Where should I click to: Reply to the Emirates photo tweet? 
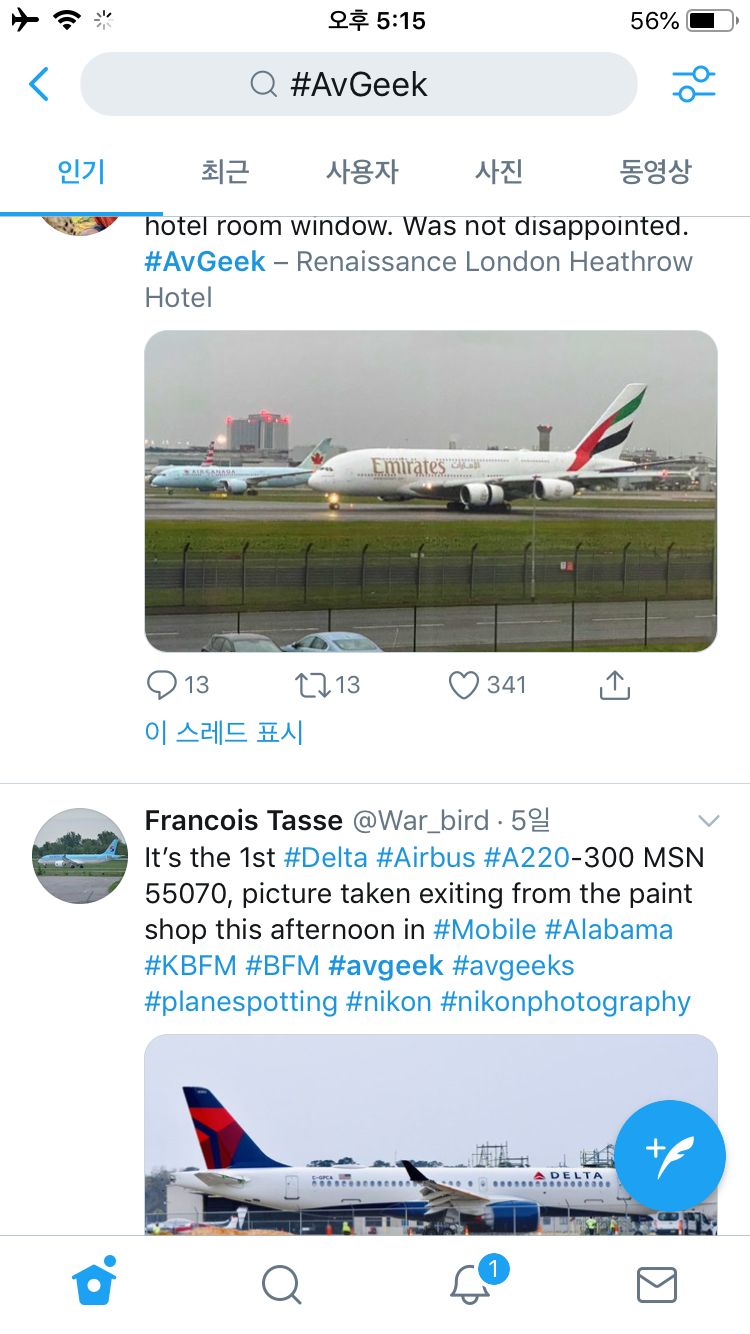pyautogui.click(x=162, y=685)
